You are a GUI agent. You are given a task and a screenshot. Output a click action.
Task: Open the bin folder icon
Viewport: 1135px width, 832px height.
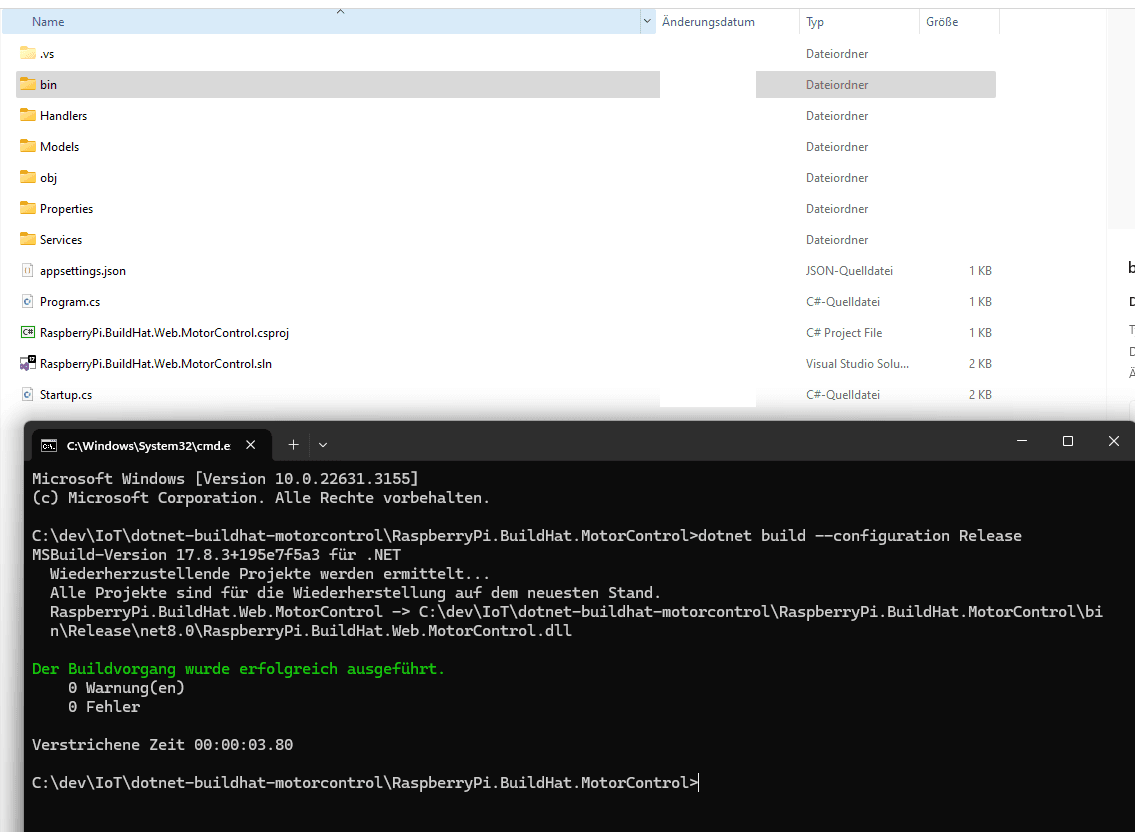[28, 84]
